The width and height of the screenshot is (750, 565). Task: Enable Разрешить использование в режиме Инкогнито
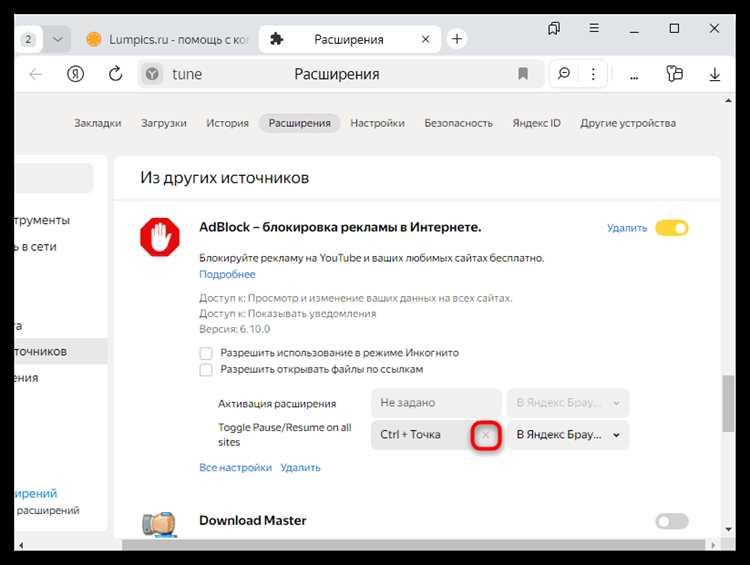coord(206,353)
